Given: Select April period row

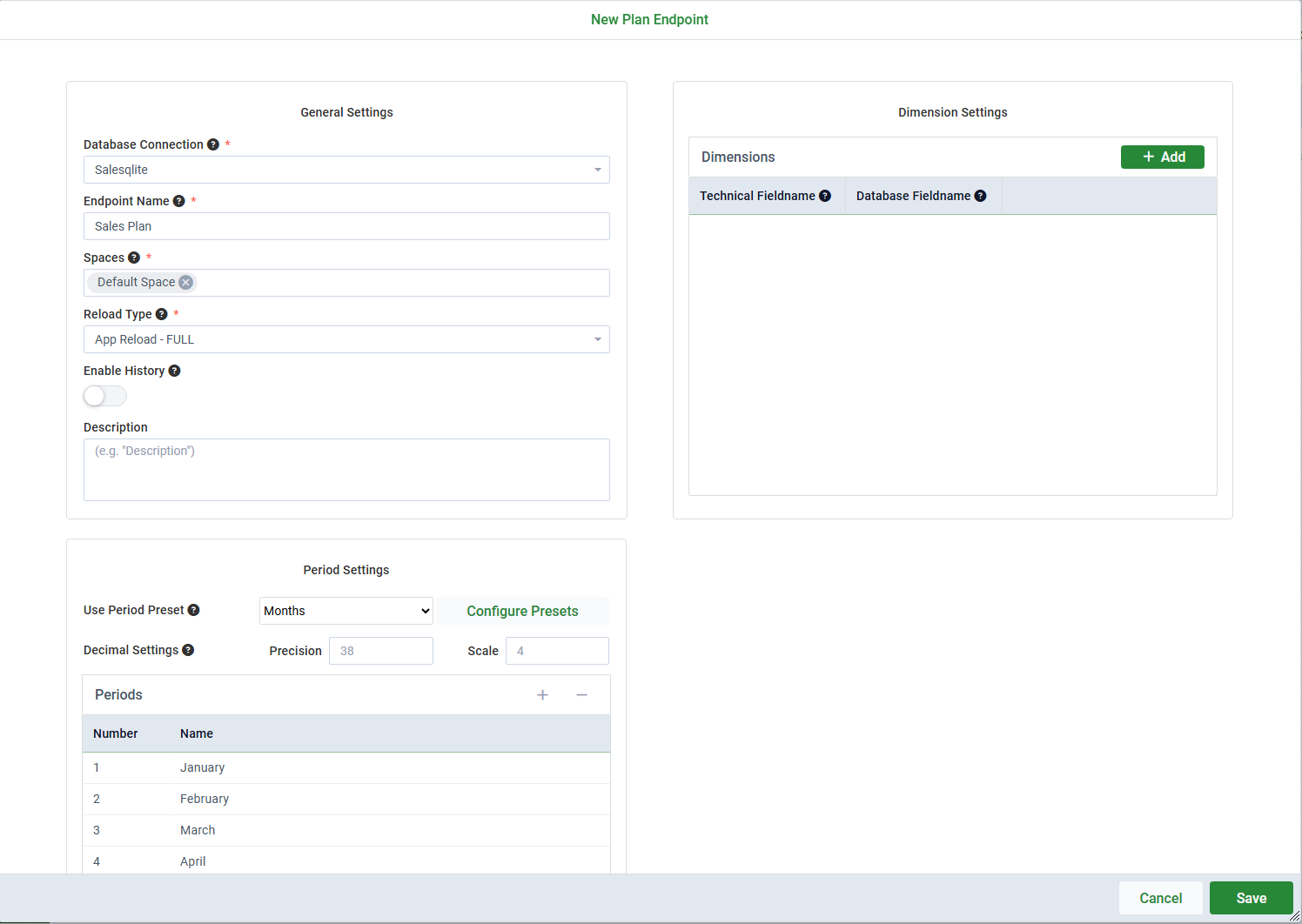Looking at the screenshot, I should tap(346, 860).
